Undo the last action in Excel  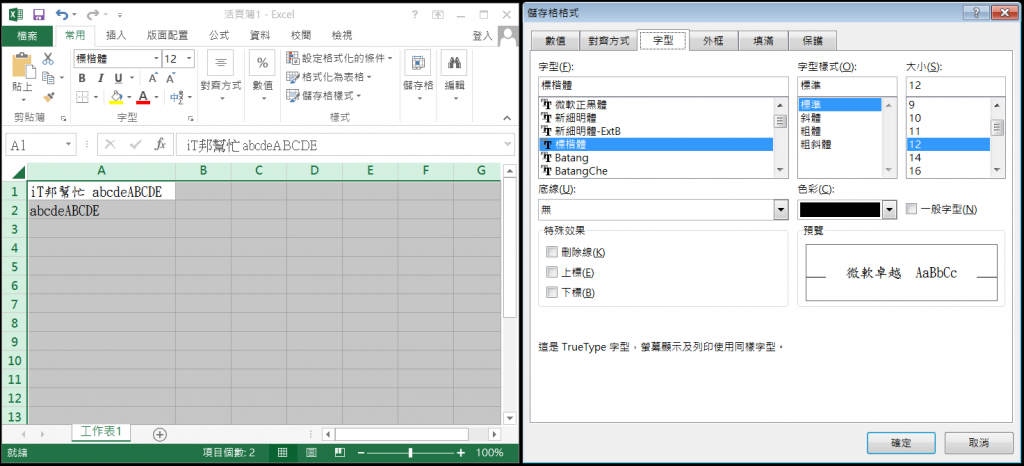[x=62, y=14]
